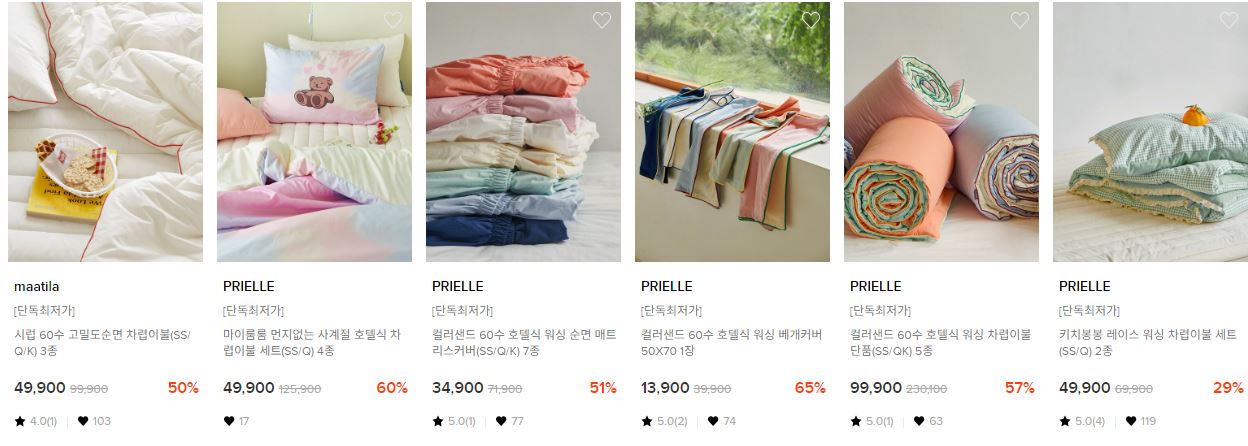Tap heart on stacked mattress covers image
Image resolution: width=1248 pixels, height=446 pixels.
602,20
